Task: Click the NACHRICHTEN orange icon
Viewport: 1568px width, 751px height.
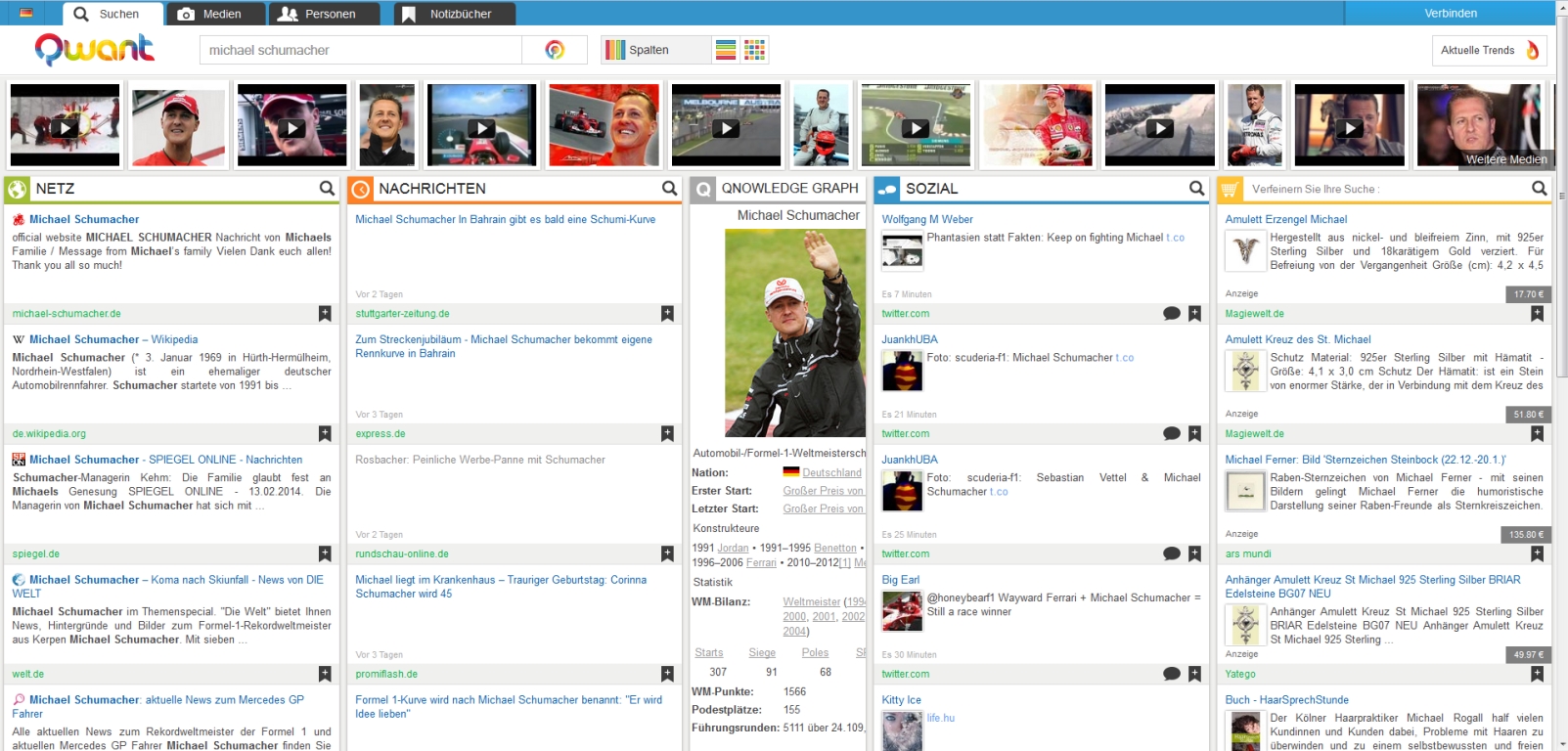Action: 360,189
